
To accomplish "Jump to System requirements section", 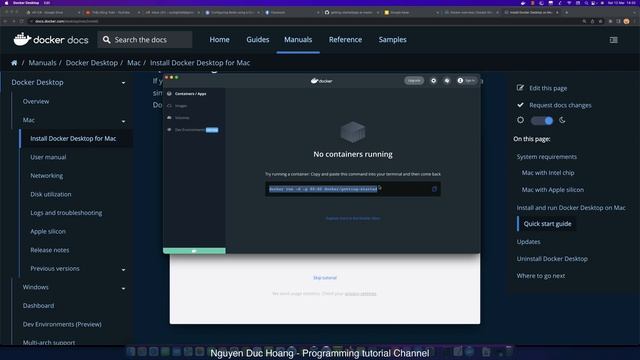I will 547,157.
